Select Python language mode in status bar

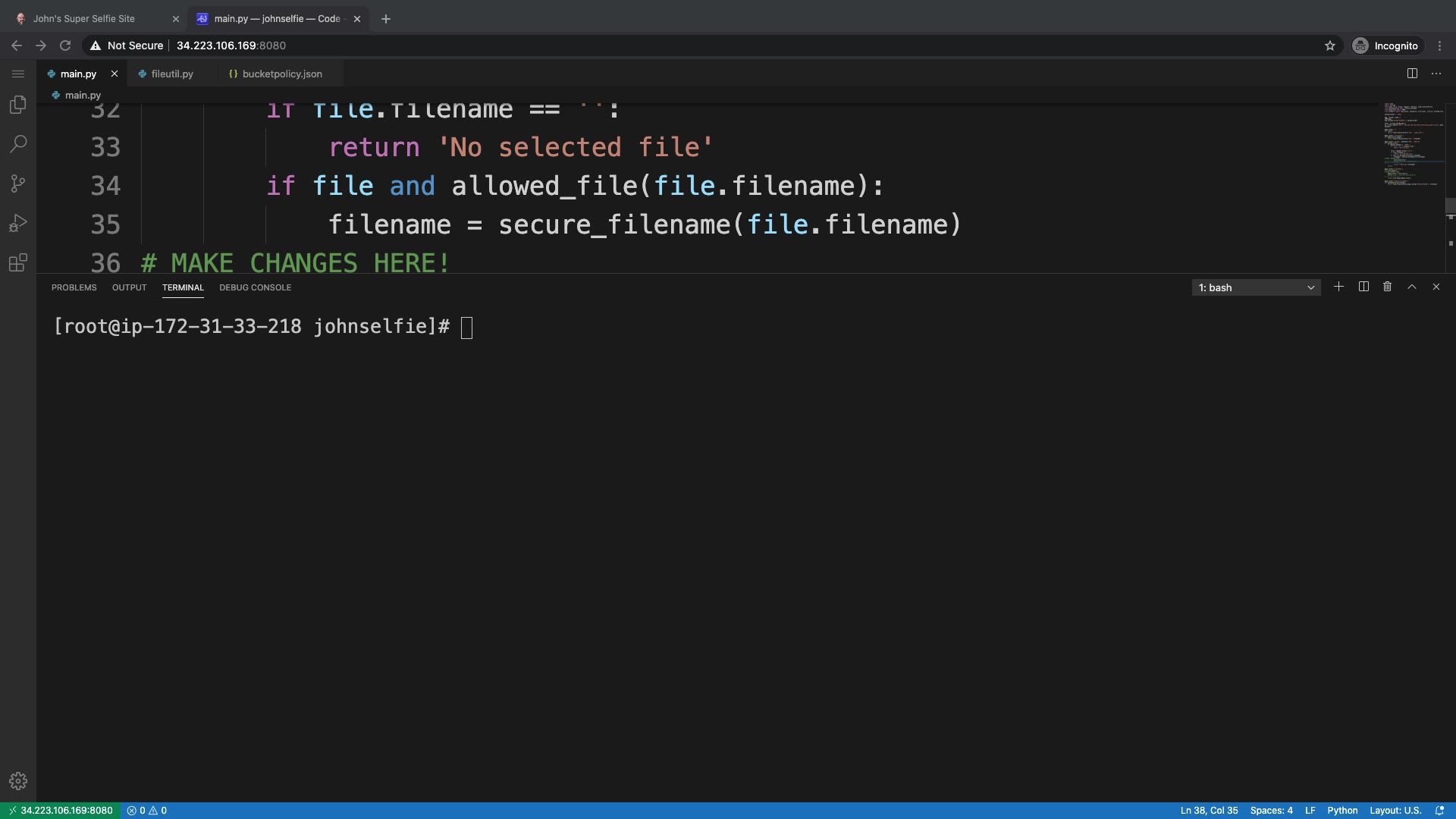coord(1342,810)
